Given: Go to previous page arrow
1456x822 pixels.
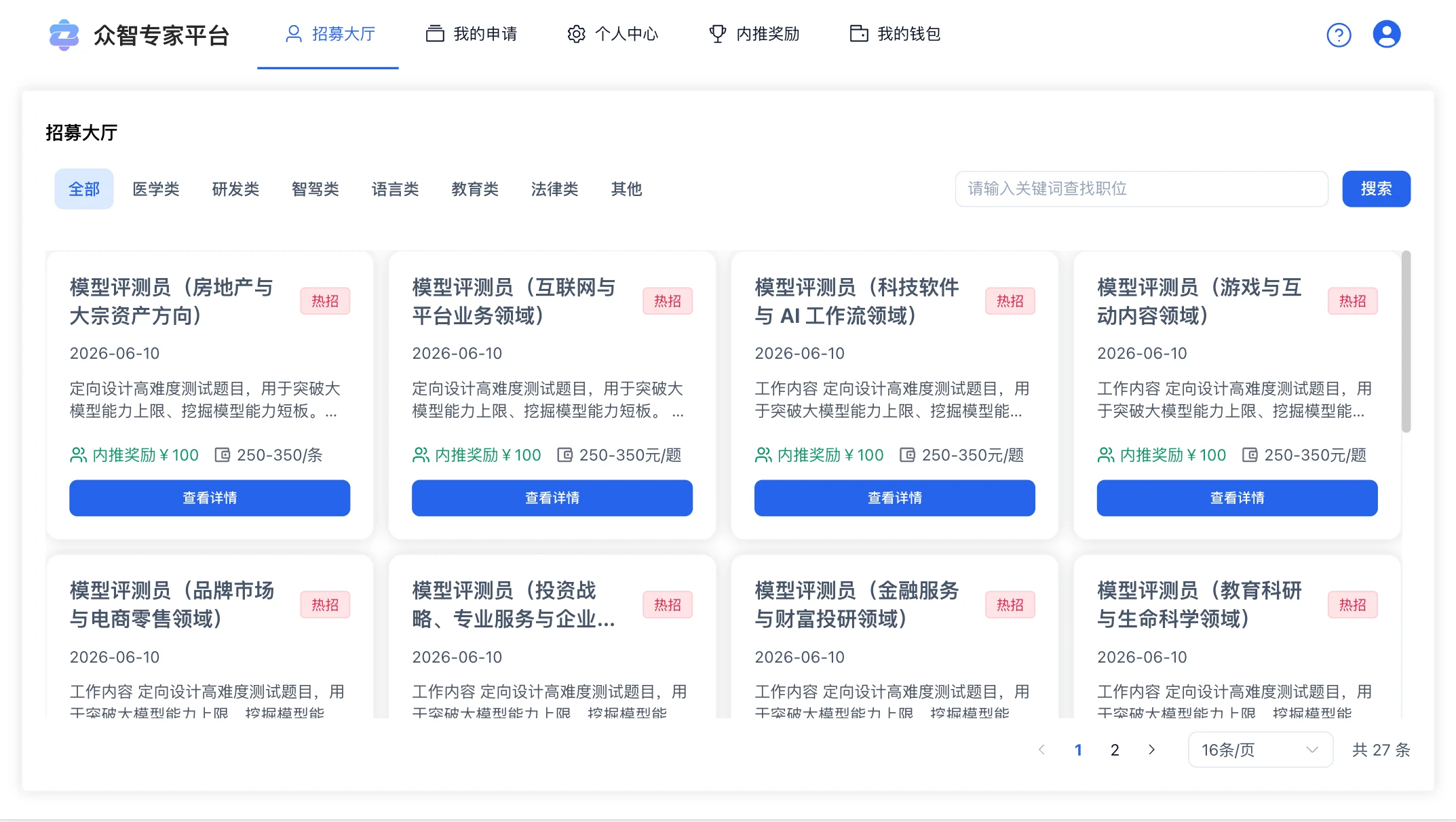Looking at the screenshot, I should (1041, 749).
